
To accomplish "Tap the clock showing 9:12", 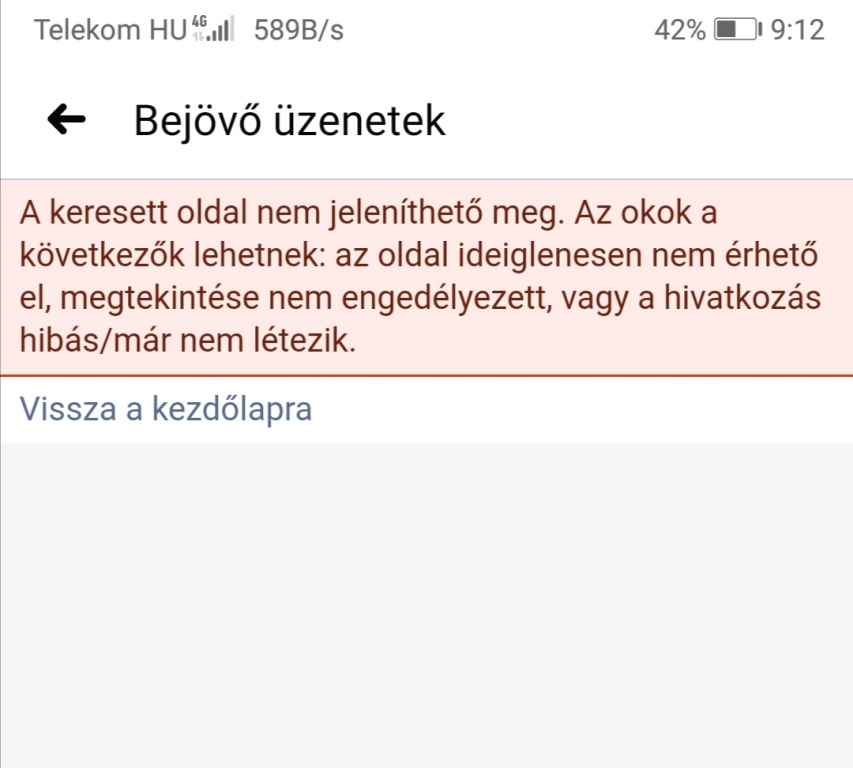I will tap(797, 29).
